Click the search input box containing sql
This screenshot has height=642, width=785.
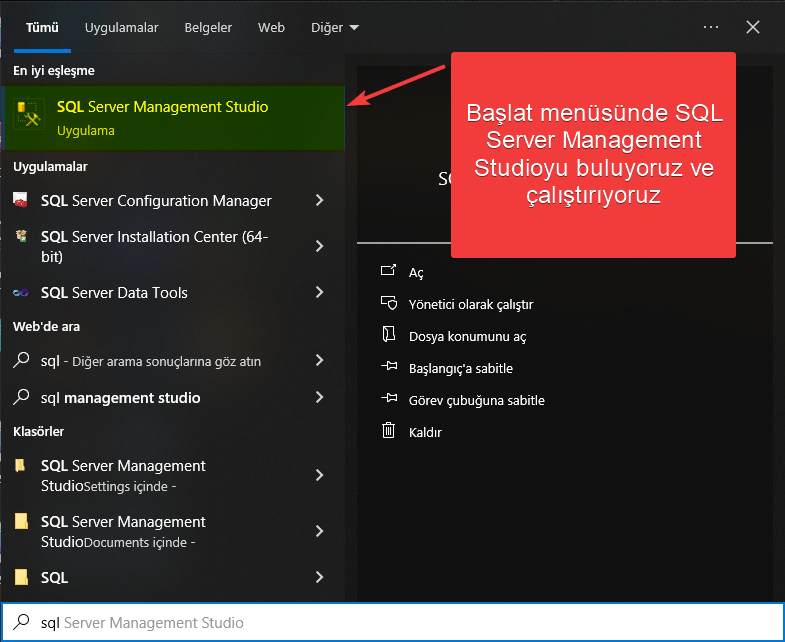(x=400, y=622)
